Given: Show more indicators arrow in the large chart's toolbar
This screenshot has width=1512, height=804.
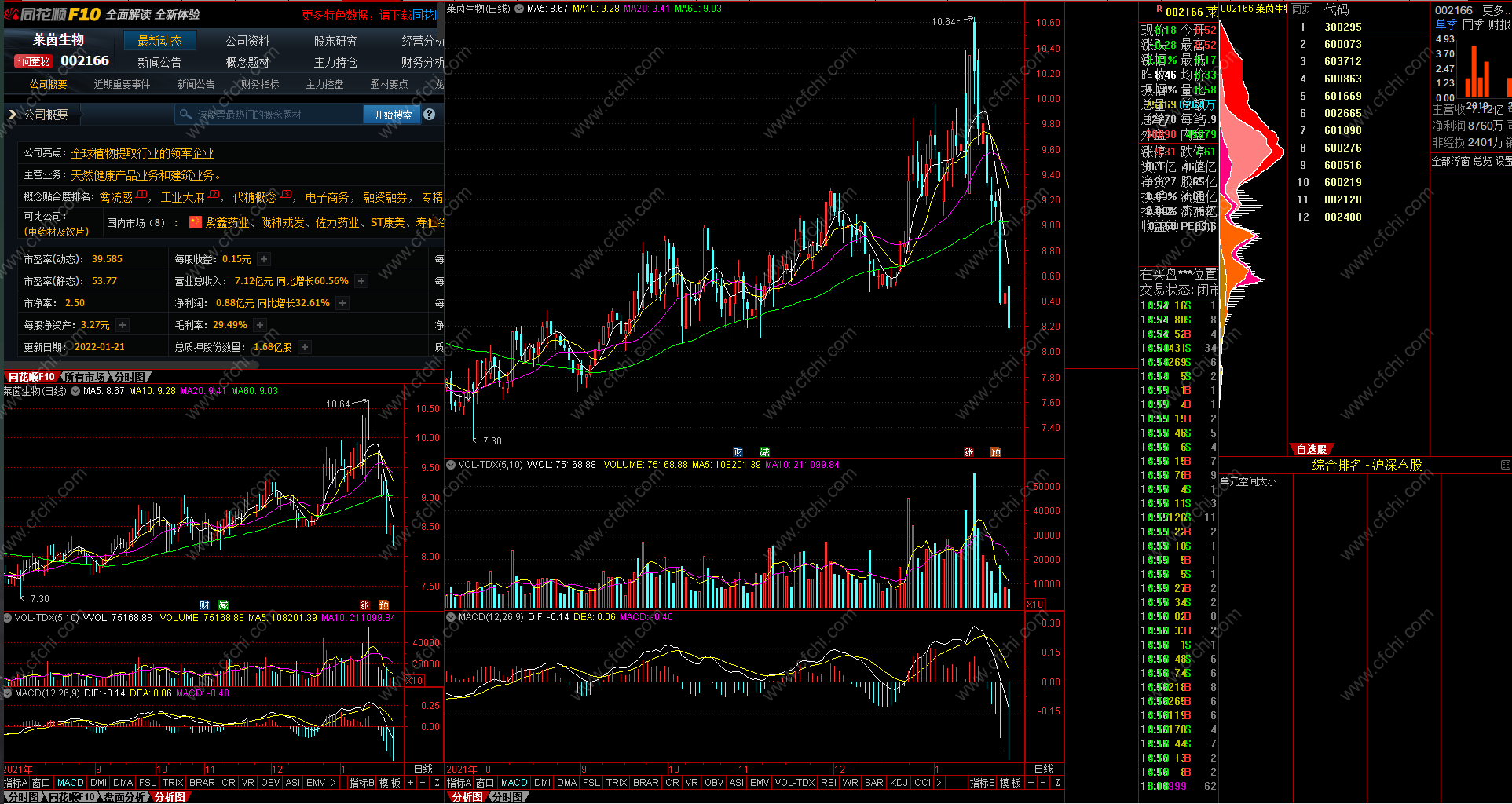Looking at the screenshot, I should coord(939,783).
